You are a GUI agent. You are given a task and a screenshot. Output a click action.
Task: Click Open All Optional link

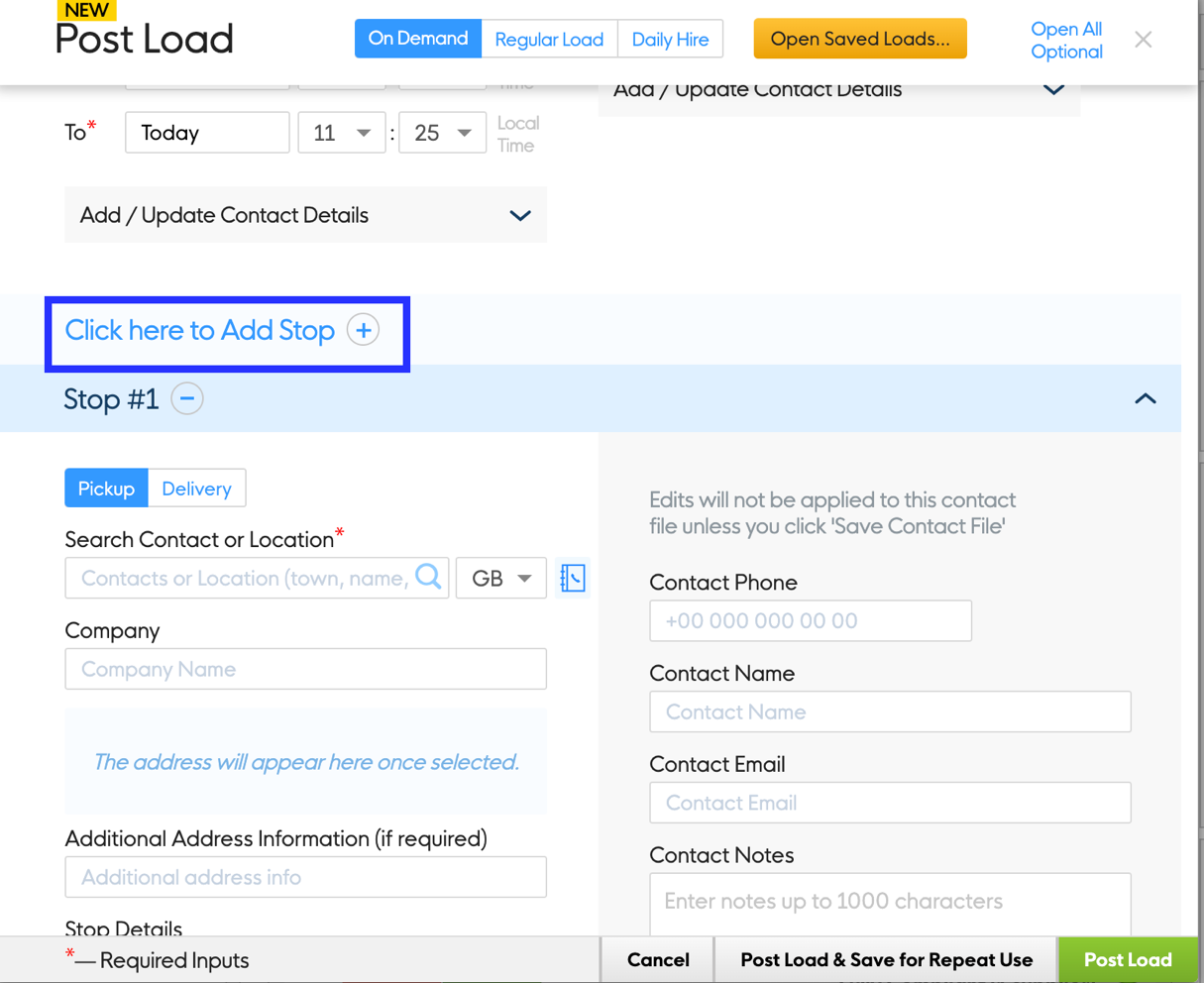pyautogui.click(x=1065, y=41)
